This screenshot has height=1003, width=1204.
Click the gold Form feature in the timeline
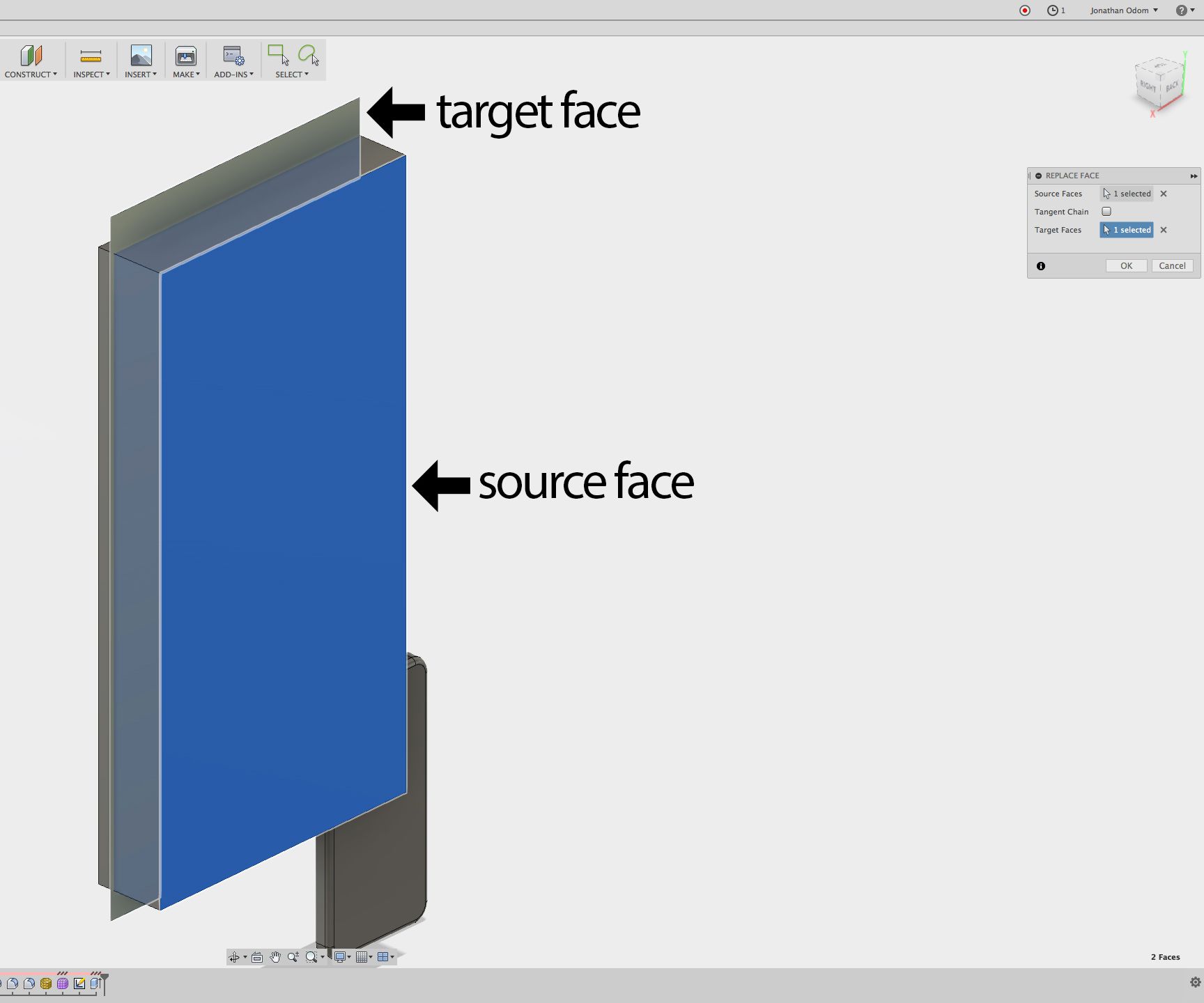(46, 983)
